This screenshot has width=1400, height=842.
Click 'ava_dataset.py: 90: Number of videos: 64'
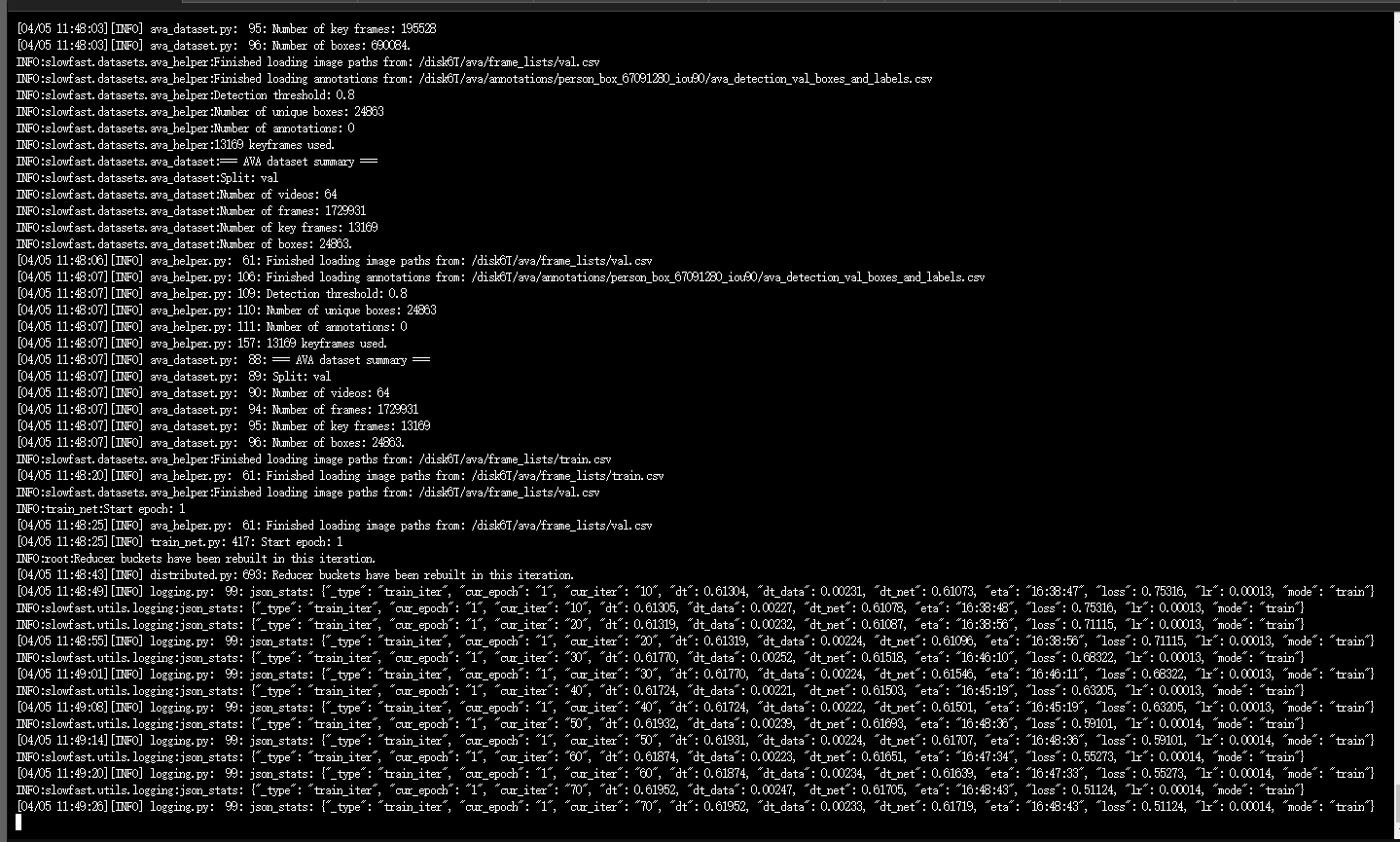click(x=202, y=393)
